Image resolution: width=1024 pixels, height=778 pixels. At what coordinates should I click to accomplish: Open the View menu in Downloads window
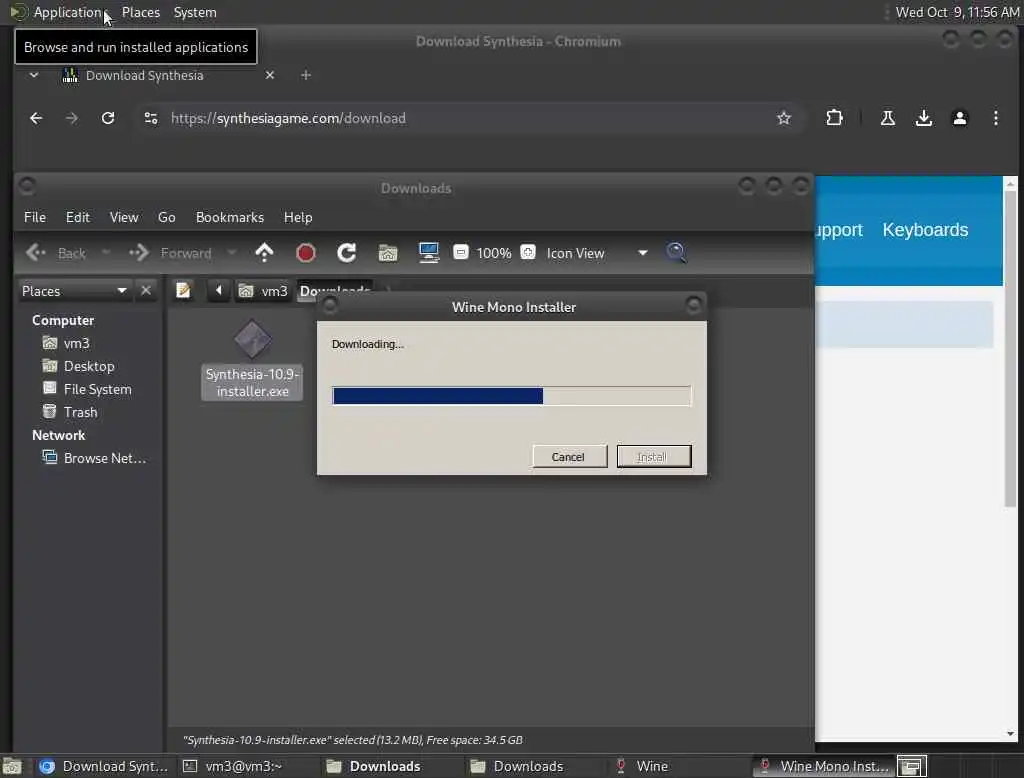pyautogui.click(x=123, y=218)
